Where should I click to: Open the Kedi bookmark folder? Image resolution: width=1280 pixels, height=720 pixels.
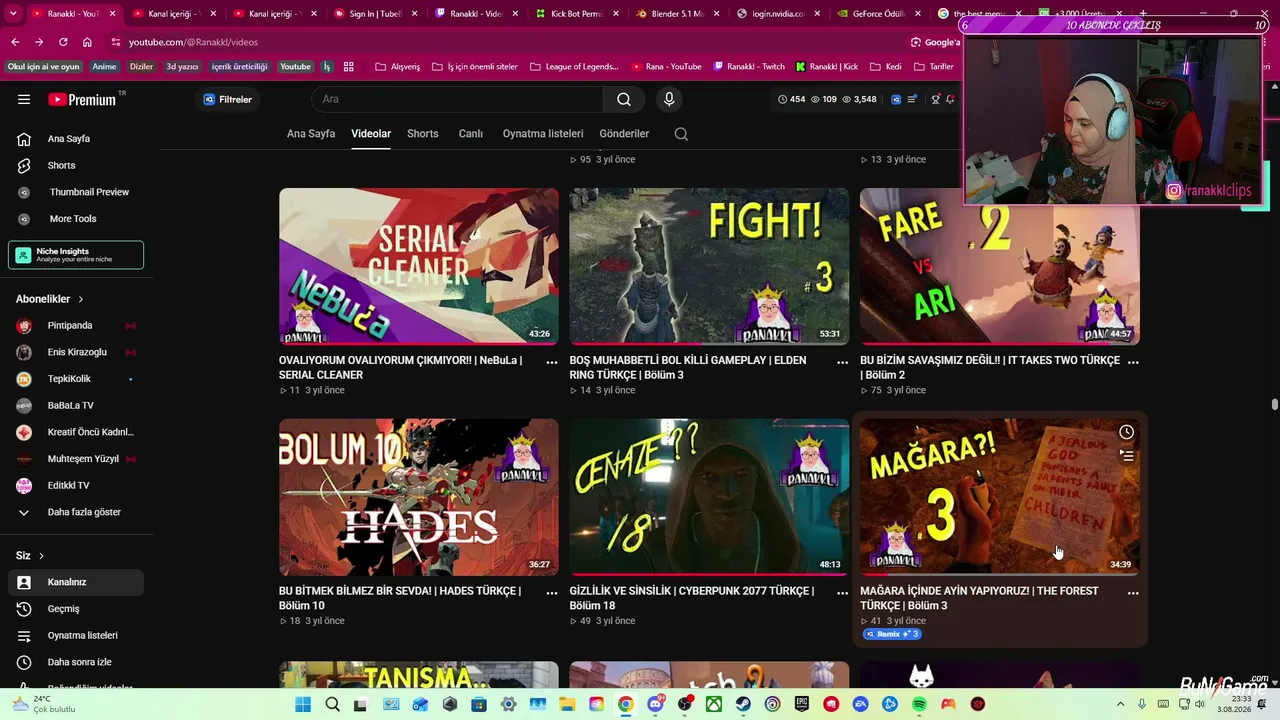tap(885, 67)
